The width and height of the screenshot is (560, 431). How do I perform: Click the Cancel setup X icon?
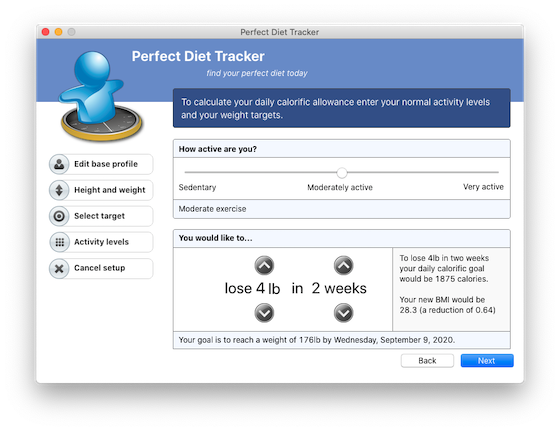(59, 268)
